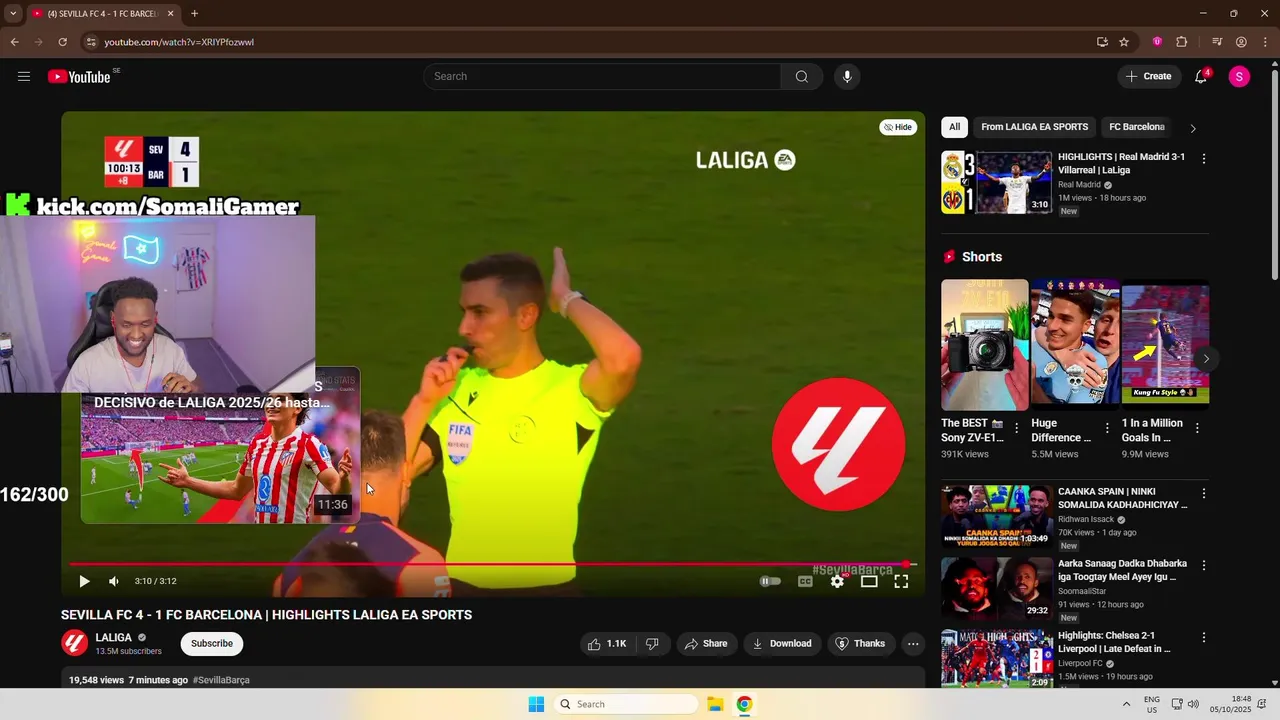Open Highlights: Chelsea 2-1 Liverpool title

click(x=1114, y=642)
